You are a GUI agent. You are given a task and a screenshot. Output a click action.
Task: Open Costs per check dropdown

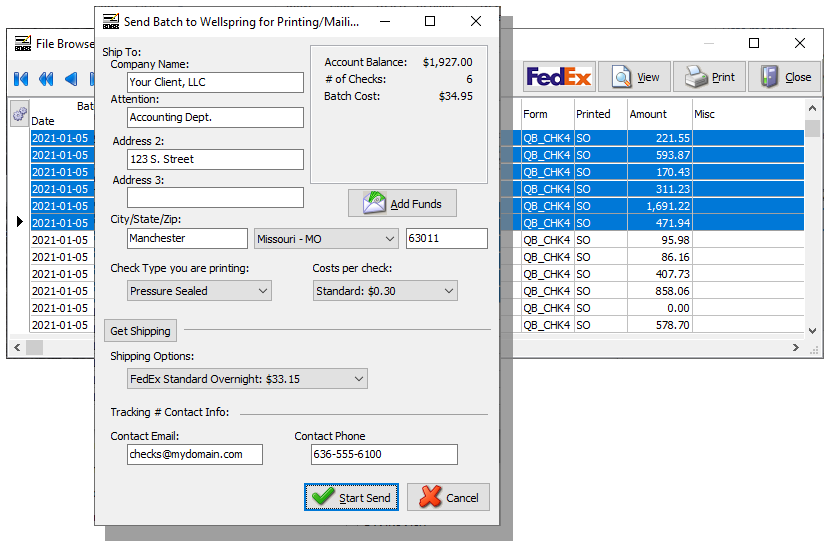click(x=385, y=291)
